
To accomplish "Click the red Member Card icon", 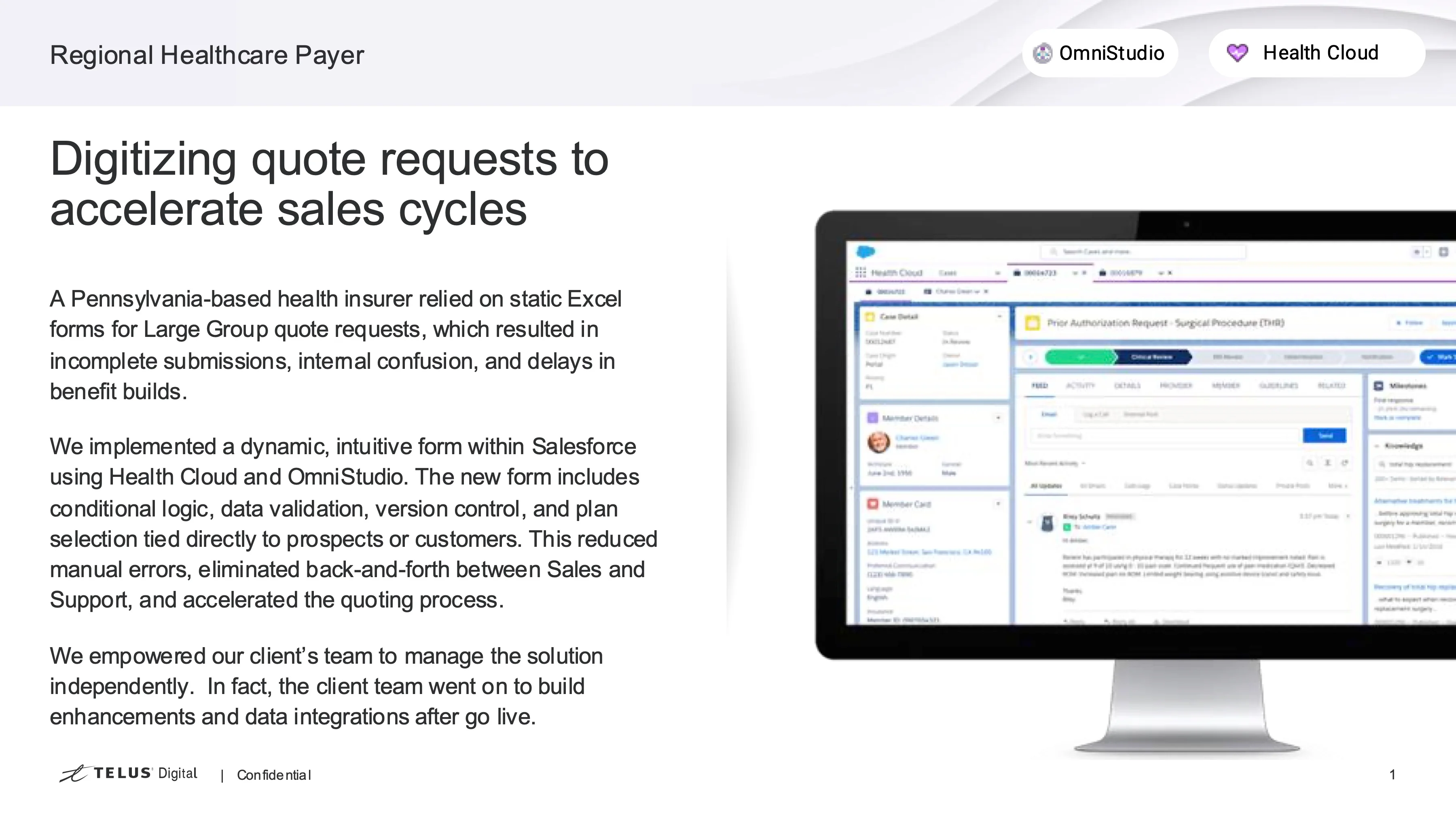I will (x=872, y=504).
